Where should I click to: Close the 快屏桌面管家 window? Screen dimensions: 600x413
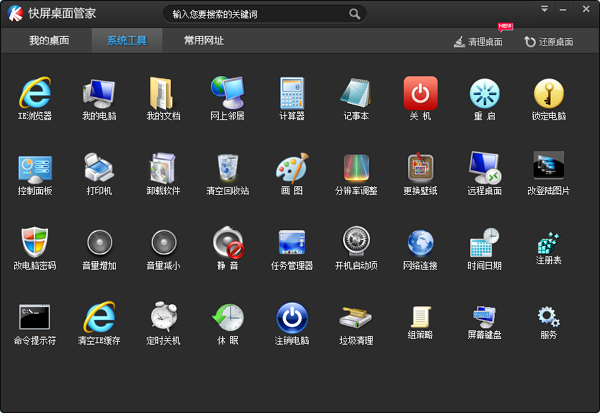[586, 9]
